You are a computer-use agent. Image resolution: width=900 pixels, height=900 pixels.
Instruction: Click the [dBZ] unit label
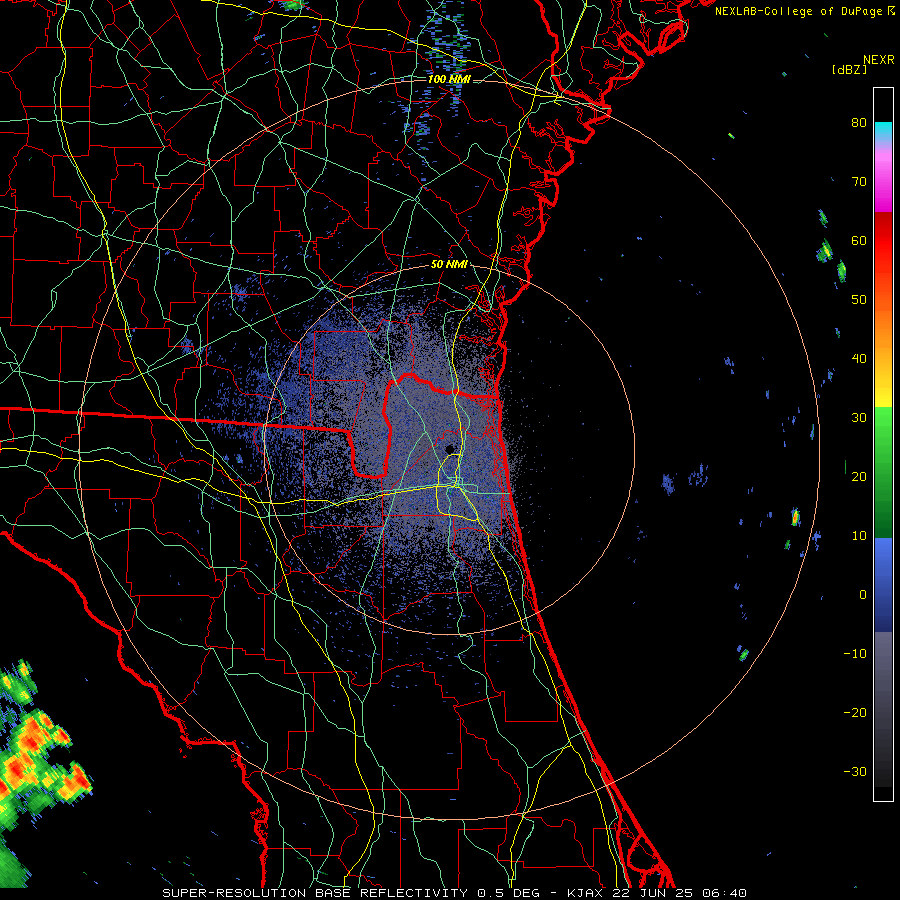[x=849, y=69]
